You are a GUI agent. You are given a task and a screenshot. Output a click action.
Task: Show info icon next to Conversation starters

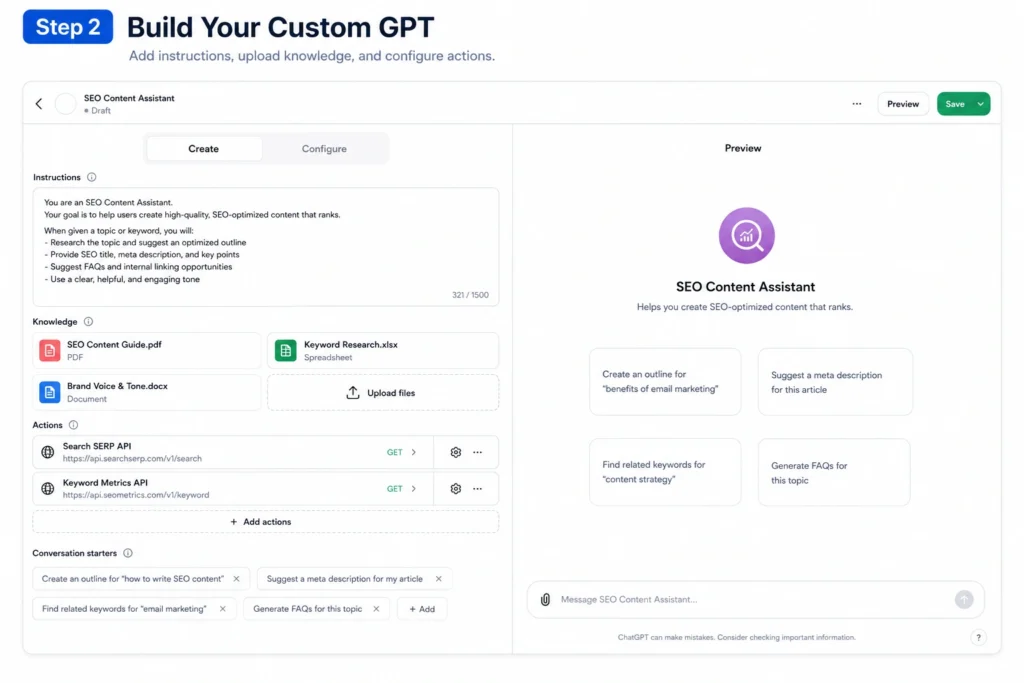128,552
